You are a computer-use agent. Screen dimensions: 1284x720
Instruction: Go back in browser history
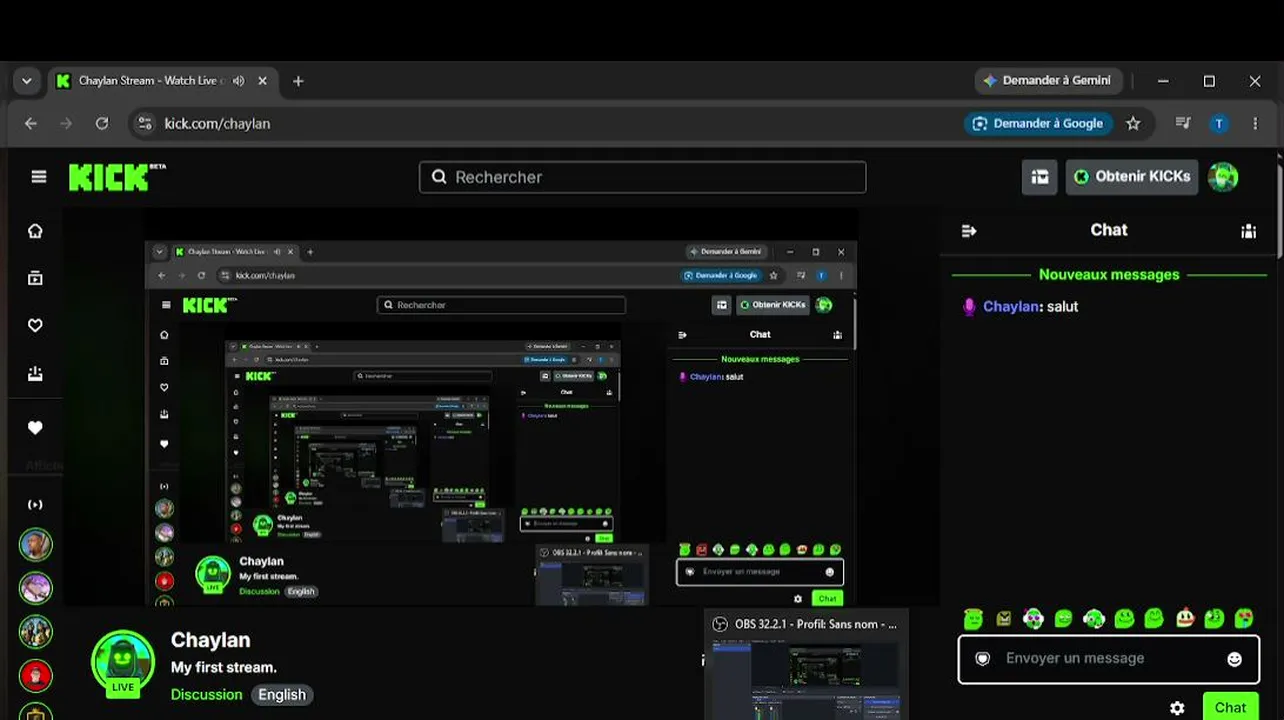click(31, 123)
